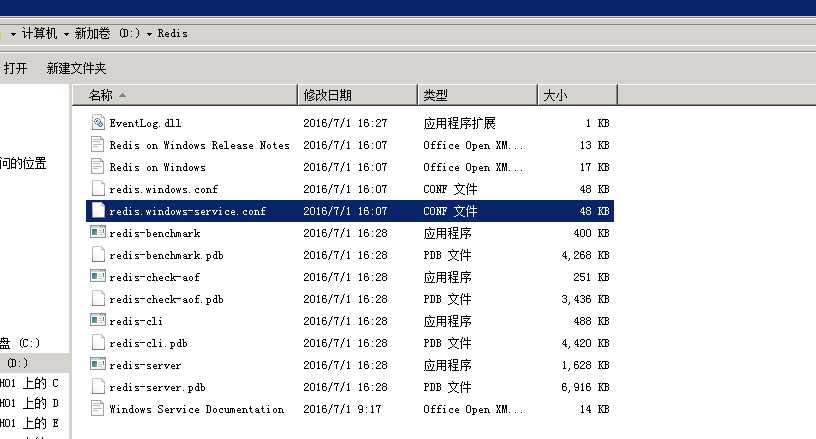Screen dimensions: 816x439
Task: Select the Redis on Windows file name
Action: pos(157,167)
